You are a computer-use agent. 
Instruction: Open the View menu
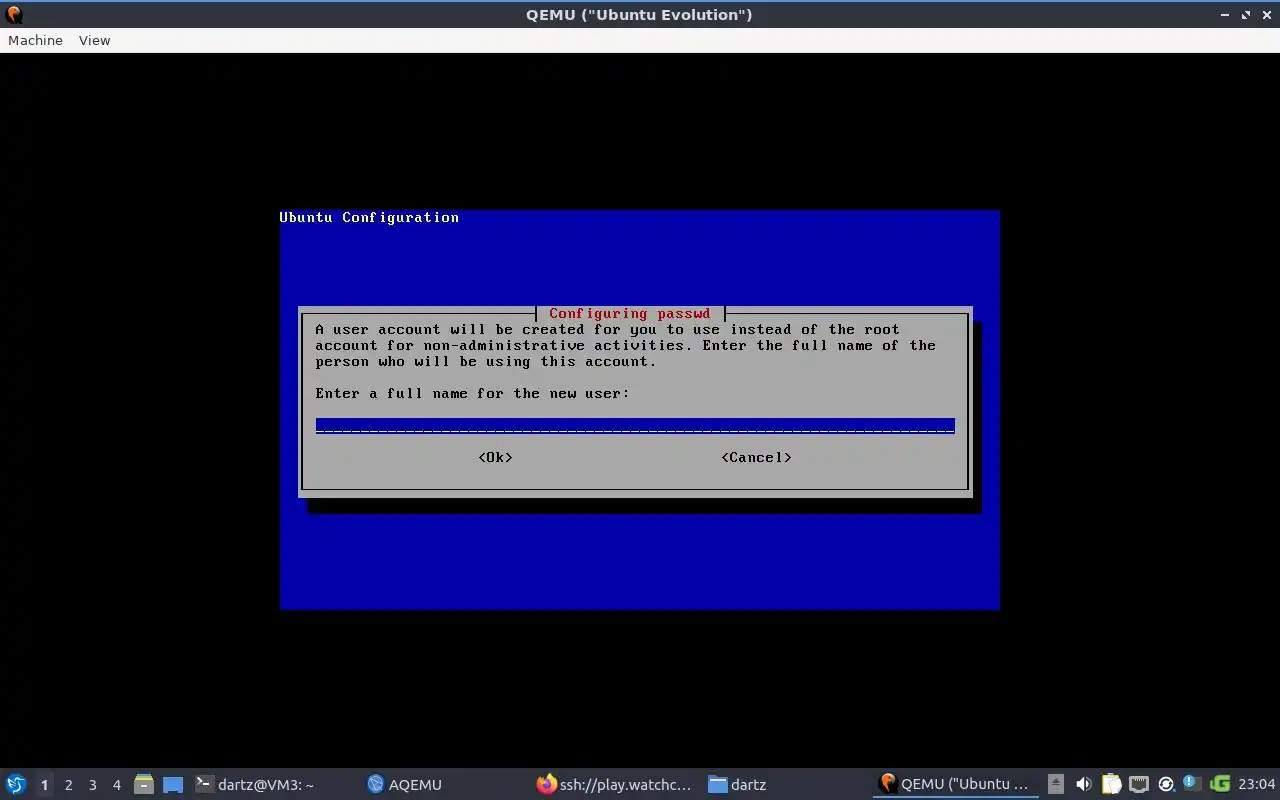click(x=94, y=40)
